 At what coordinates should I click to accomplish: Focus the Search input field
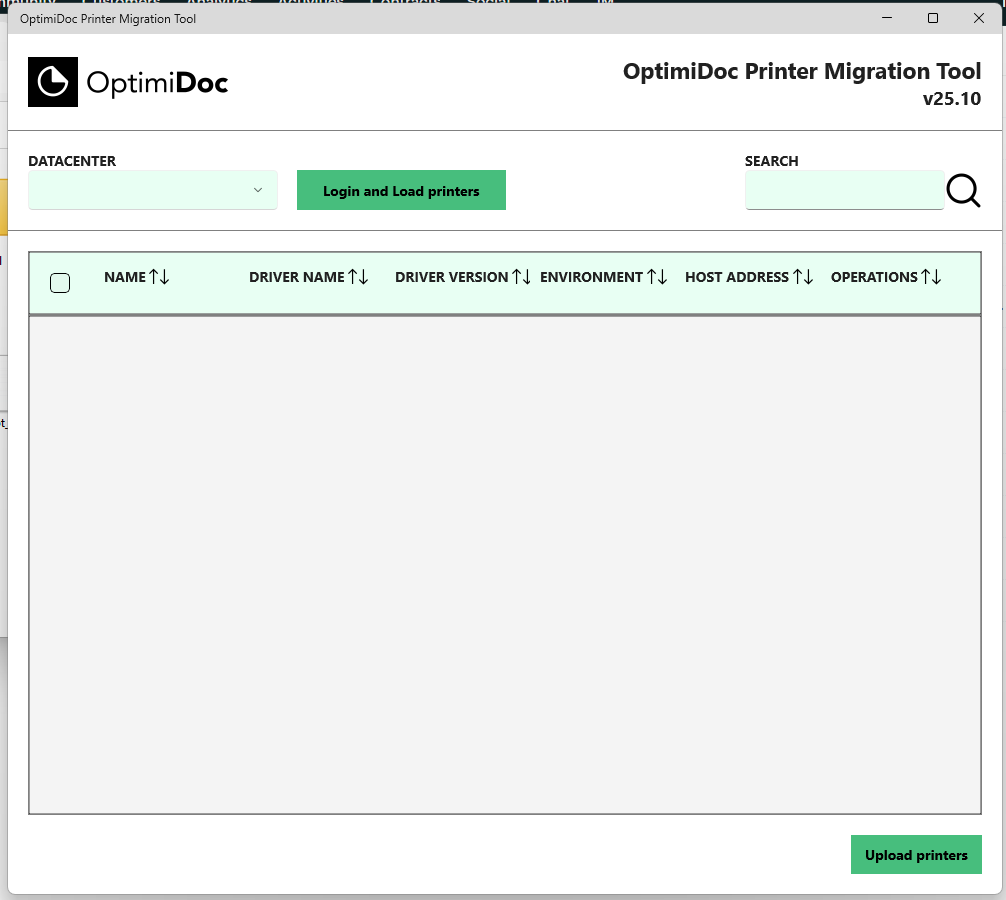pyautogui.click(x=844, y=190)
